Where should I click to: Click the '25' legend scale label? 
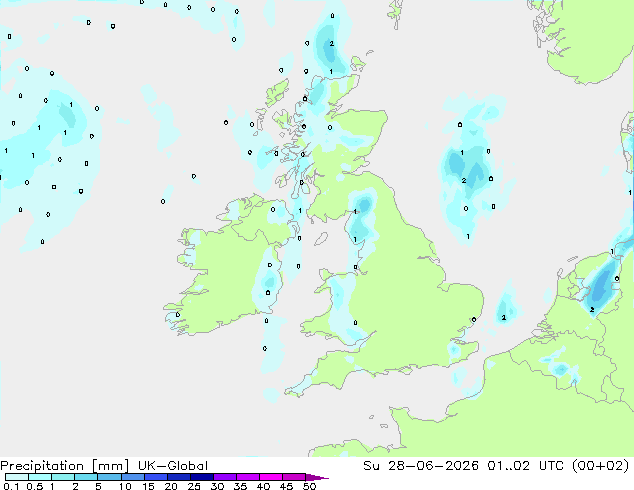(x=194, y=486)
